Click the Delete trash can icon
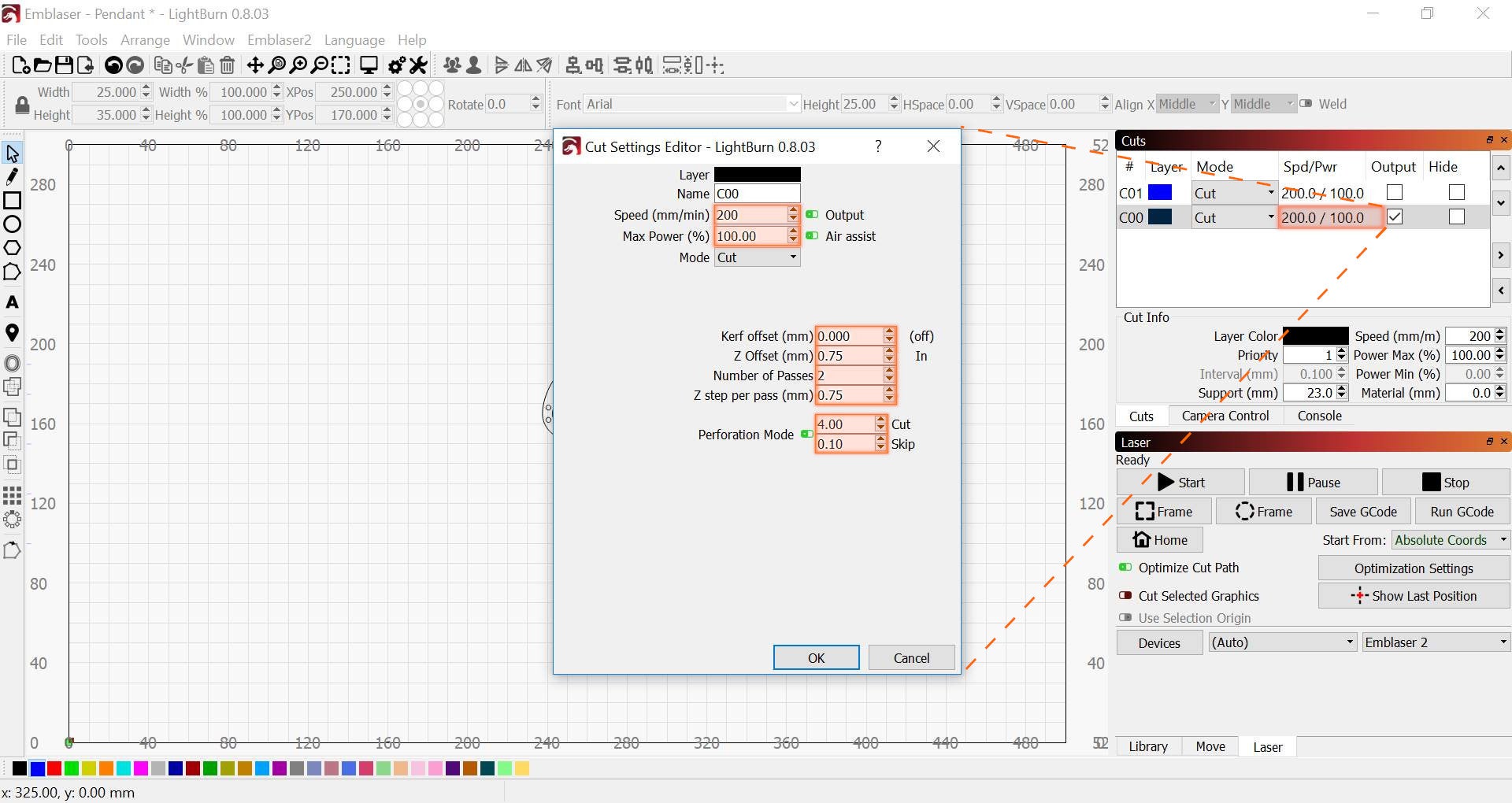Viewport: 1512px width, 803px height. coord(228,65)
